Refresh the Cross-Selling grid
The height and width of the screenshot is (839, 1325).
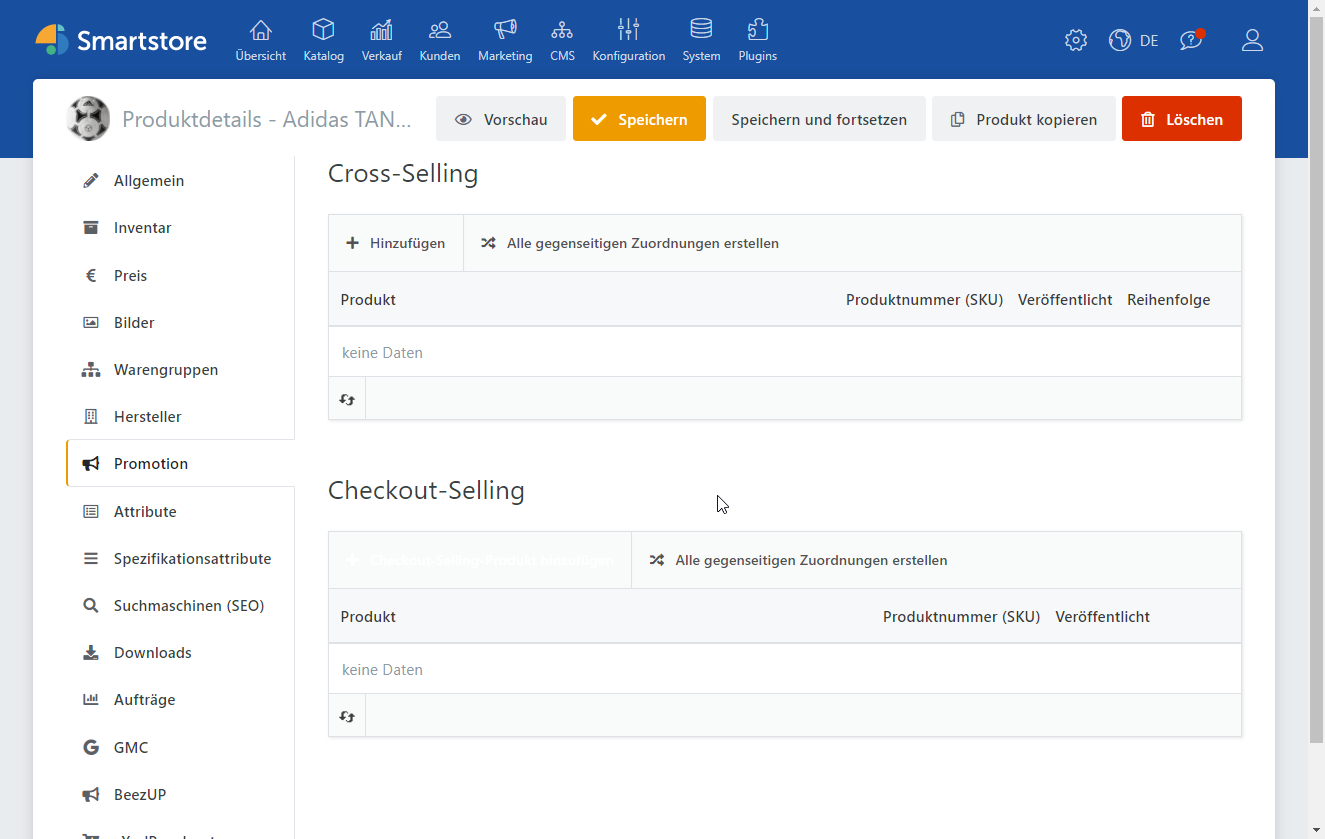pyautogui.click(x=346, y=398)
